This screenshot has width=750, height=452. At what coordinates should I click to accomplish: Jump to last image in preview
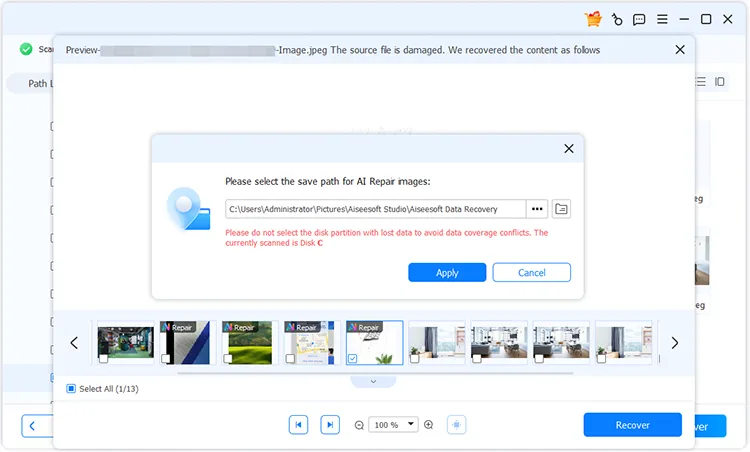330,425
